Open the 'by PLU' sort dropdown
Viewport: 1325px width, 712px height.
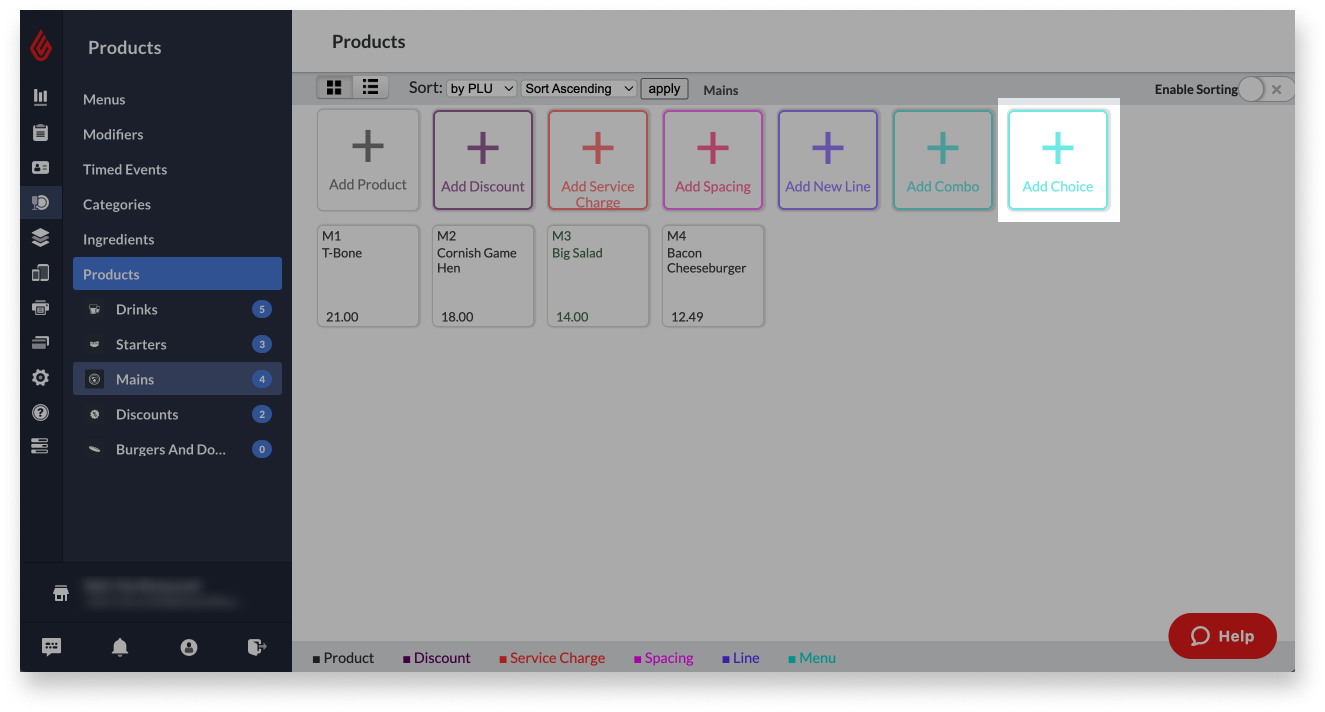click(x=481, y=87)
